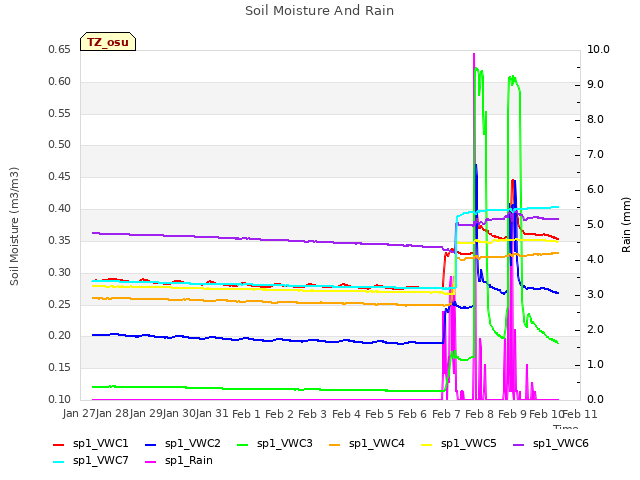This screenshot has height=480, width=640.
Task: Click the 10.0 right axis label
Action: coord(598,50)
